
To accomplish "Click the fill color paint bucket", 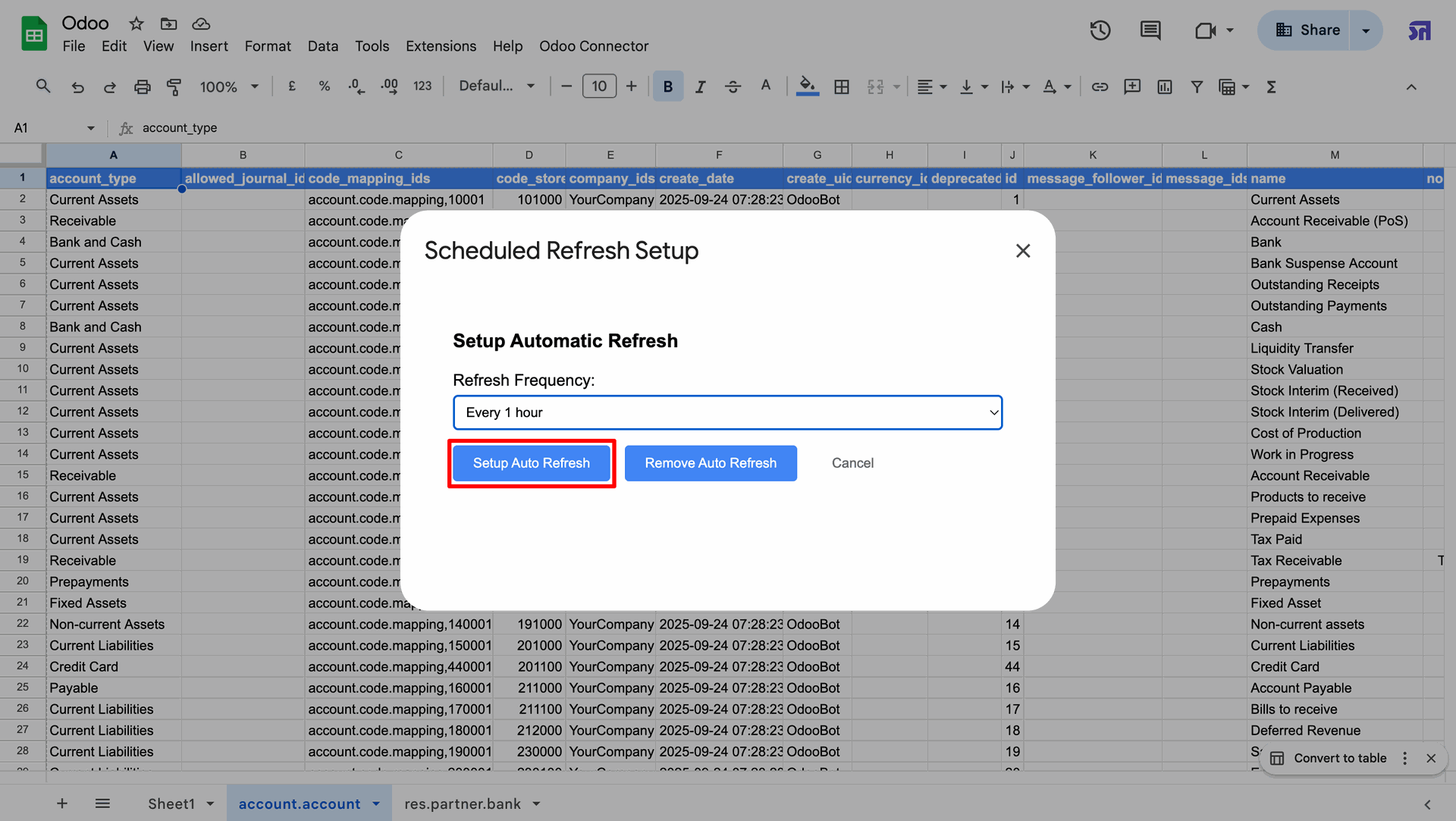I will (807, 86).
